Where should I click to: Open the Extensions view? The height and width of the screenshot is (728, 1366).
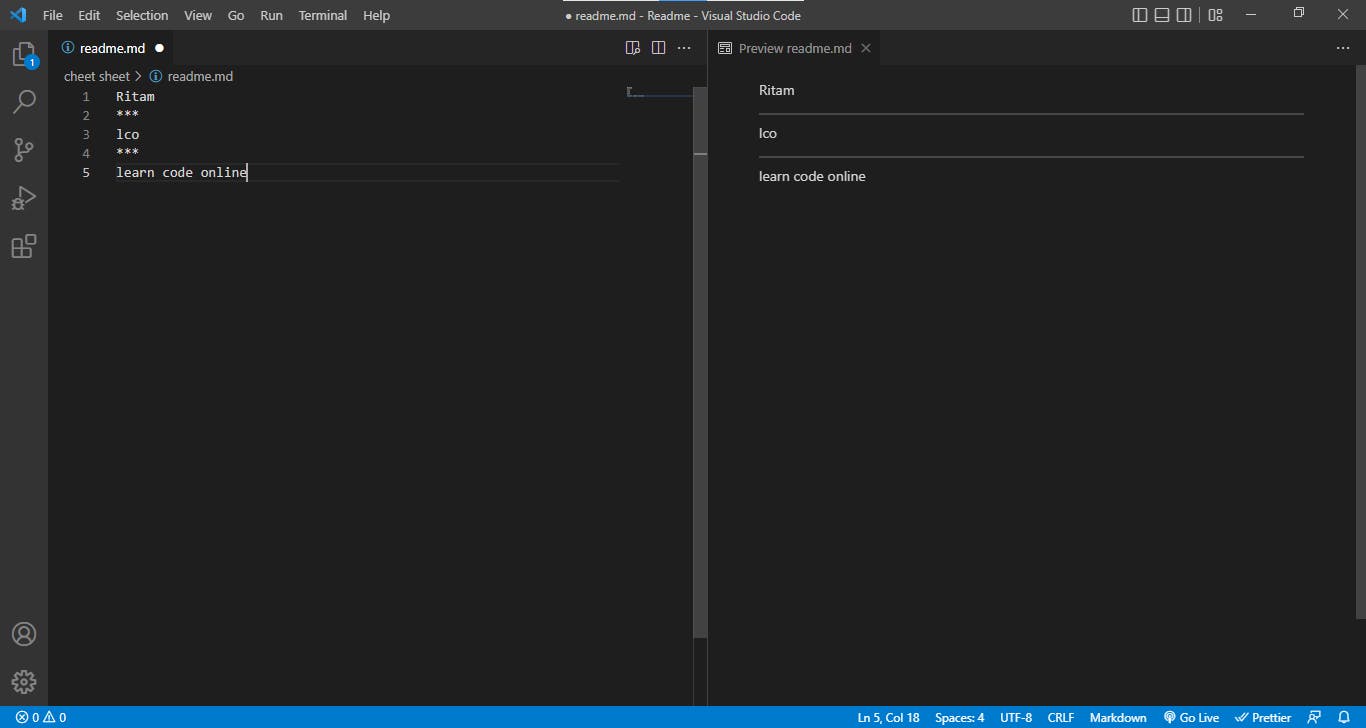pos(24,246)
